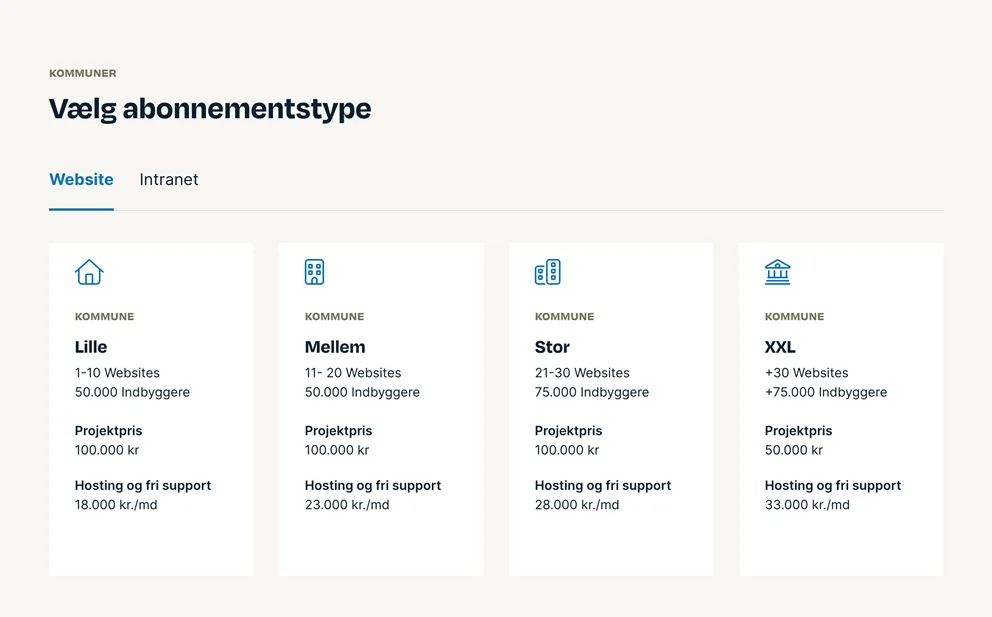Viewport: 992px width, 617px height.
Task: Select the '11- 20 Websites' text
Action: [353, 373]
